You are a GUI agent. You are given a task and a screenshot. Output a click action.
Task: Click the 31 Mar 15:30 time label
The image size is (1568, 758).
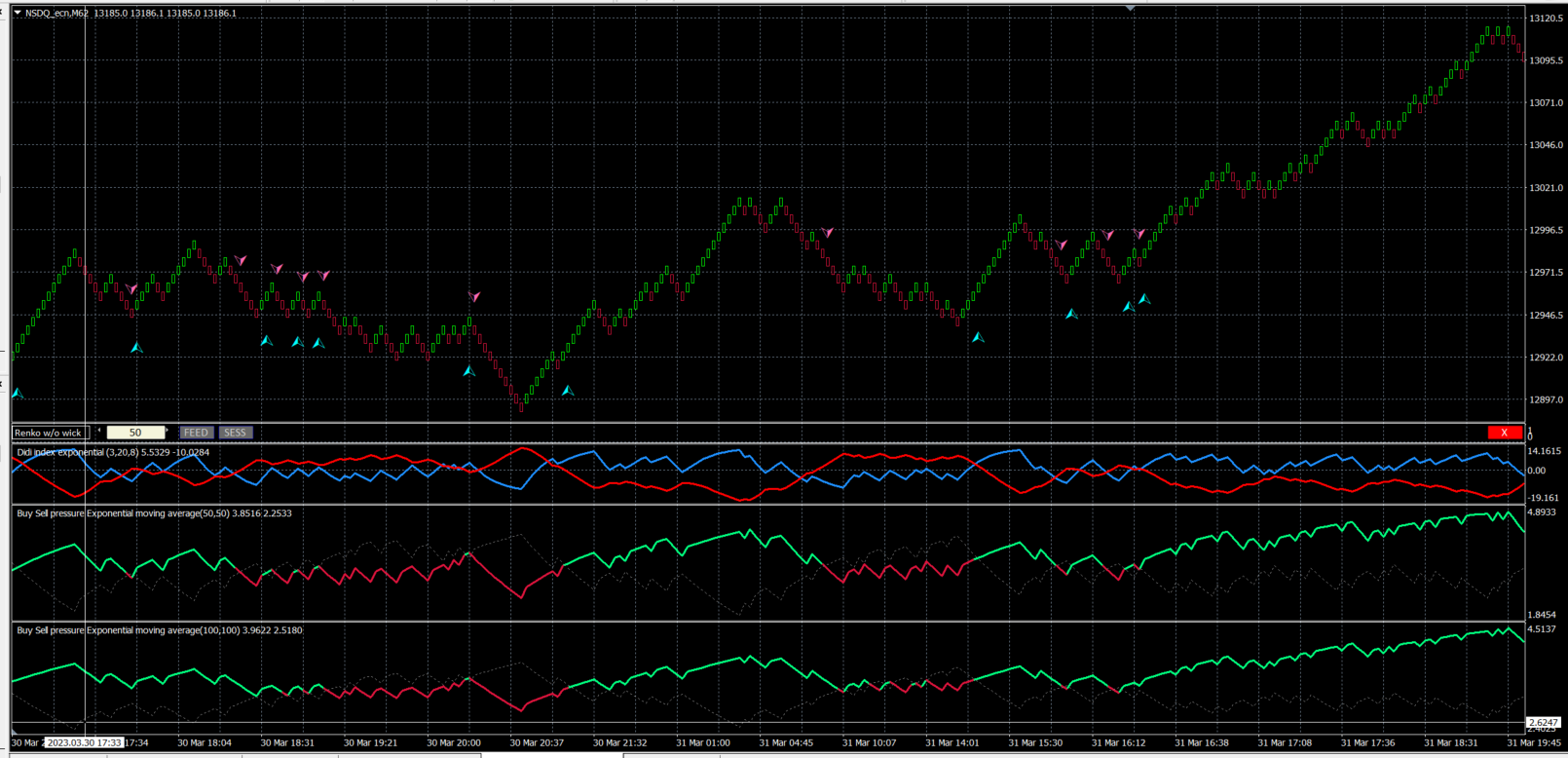pos(1035,742)
